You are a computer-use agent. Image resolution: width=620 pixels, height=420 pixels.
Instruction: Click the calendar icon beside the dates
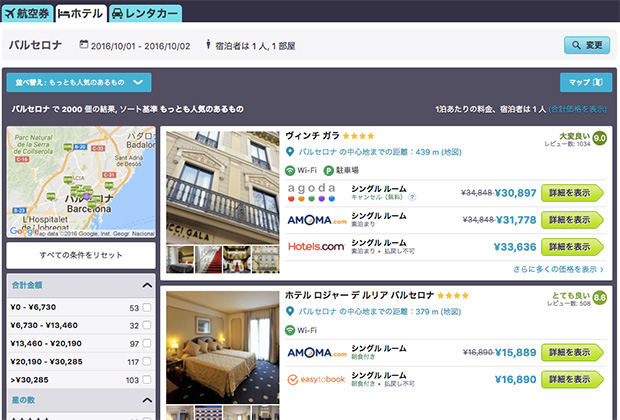pos(83,45)
